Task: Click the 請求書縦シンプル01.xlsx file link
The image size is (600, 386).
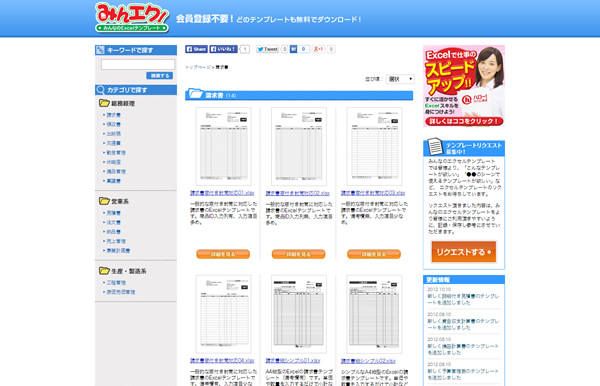Action: pyautogui.click(x=293, y=361)
